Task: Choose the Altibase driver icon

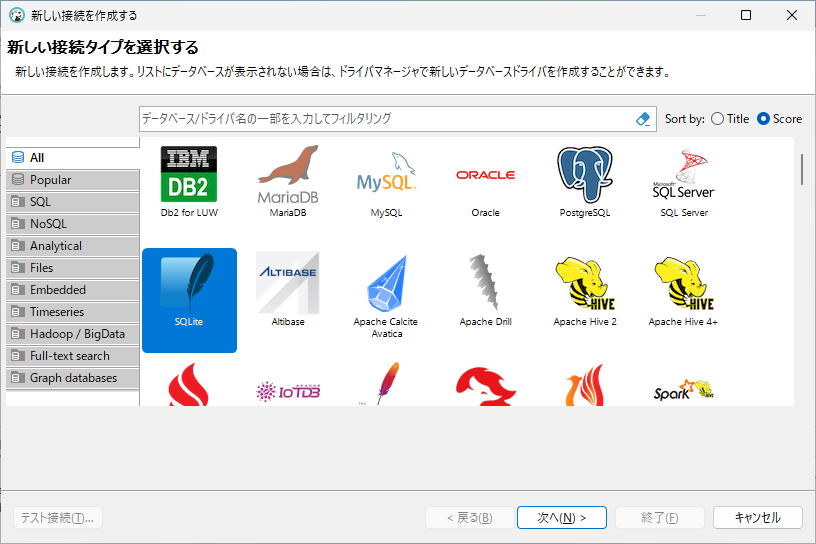Action: [288, 283]
